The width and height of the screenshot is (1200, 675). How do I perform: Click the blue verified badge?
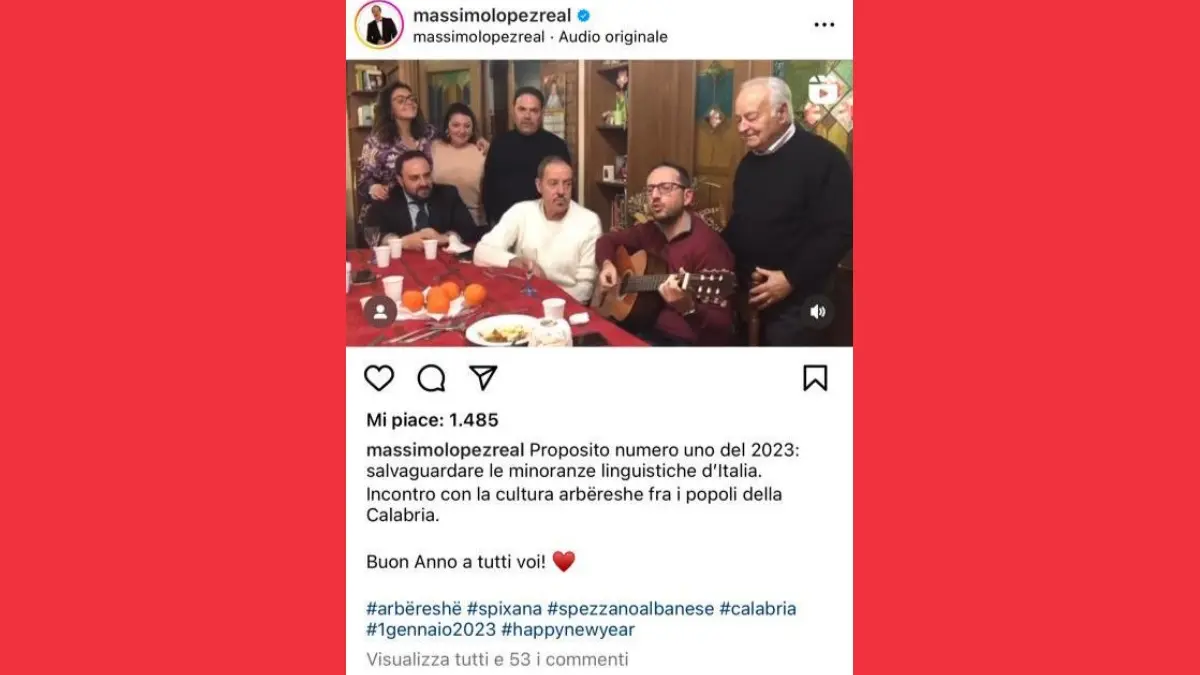click(x=584, y=15)
